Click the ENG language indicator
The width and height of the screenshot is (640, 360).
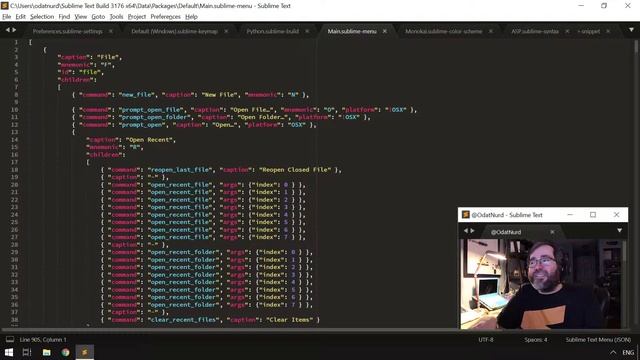pyautogui.click(x=628, y=353)
